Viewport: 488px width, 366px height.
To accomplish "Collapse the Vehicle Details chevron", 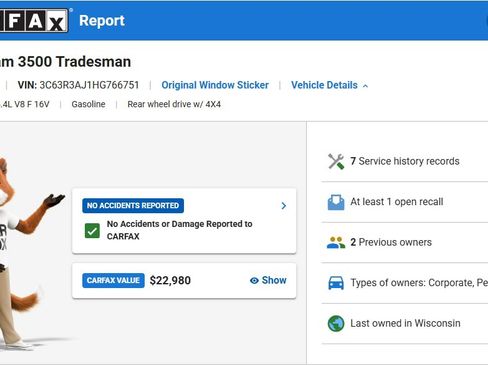I will [365, 86].
